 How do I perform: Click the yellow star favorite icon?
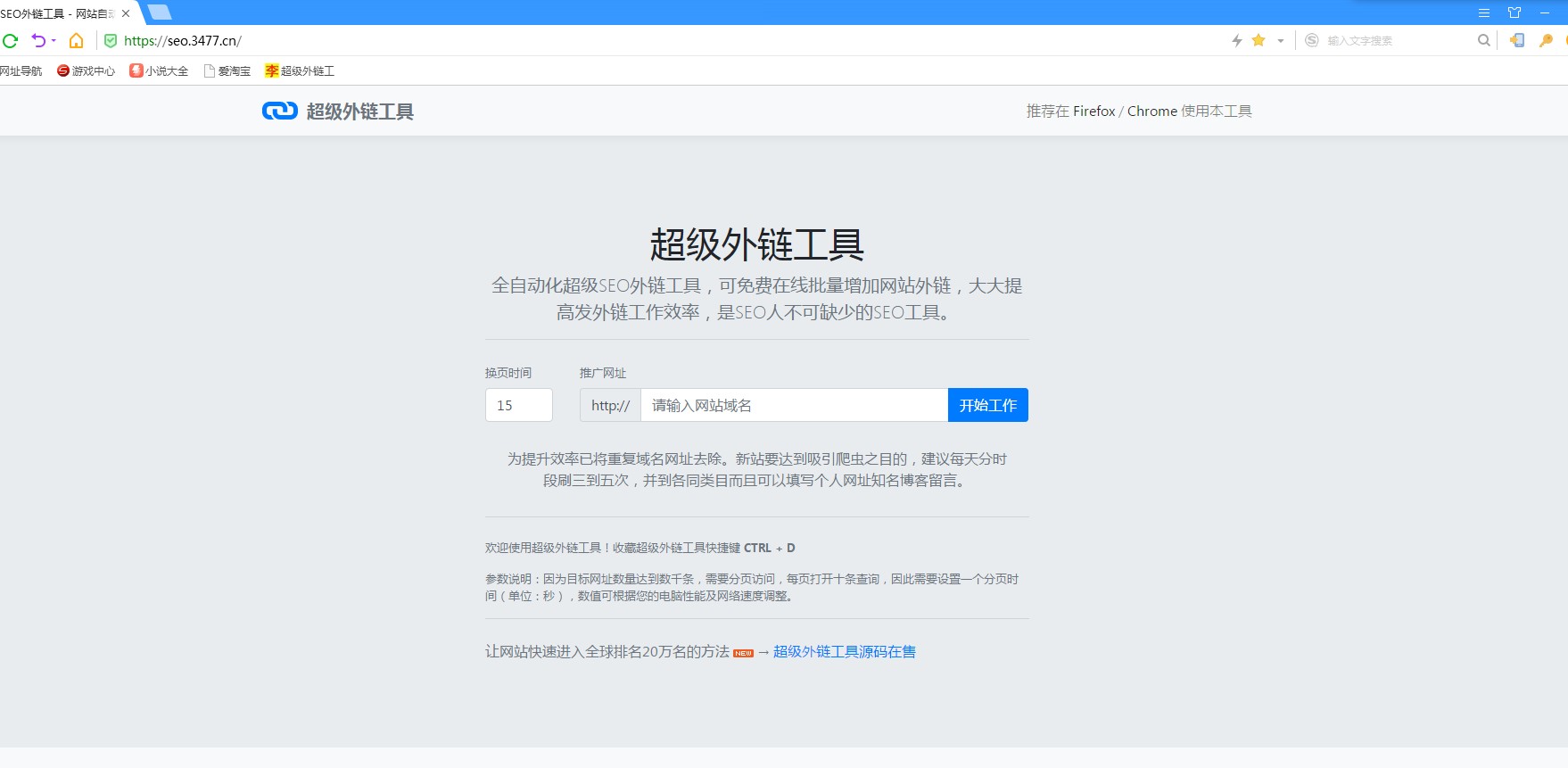click(x=1259, y=40)
